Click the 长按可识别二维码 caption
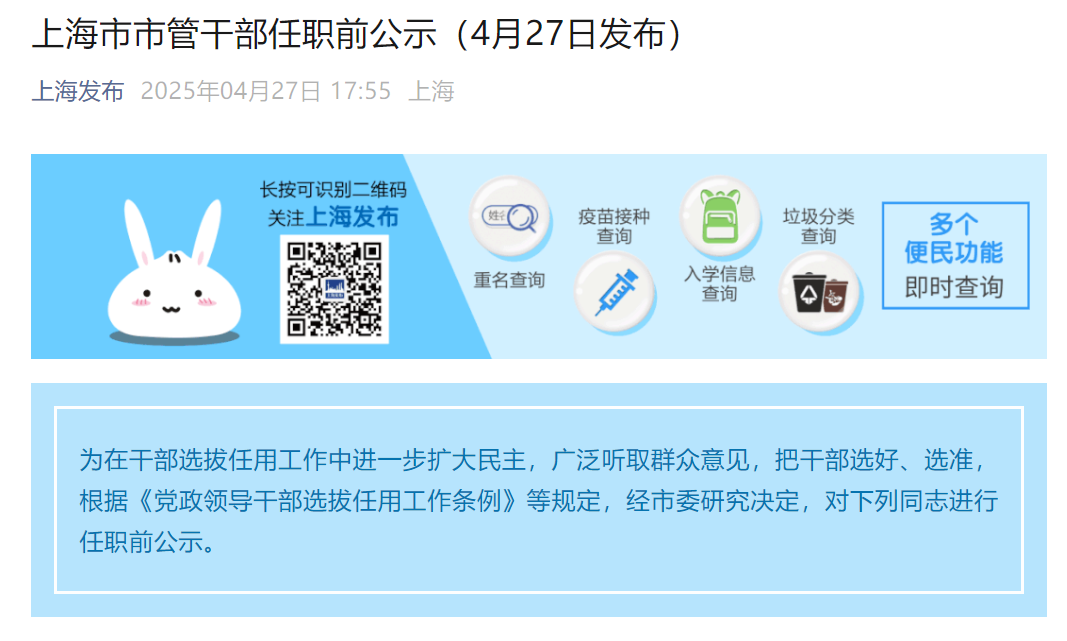Screen dimensions: 1067x641 point(333,190)
